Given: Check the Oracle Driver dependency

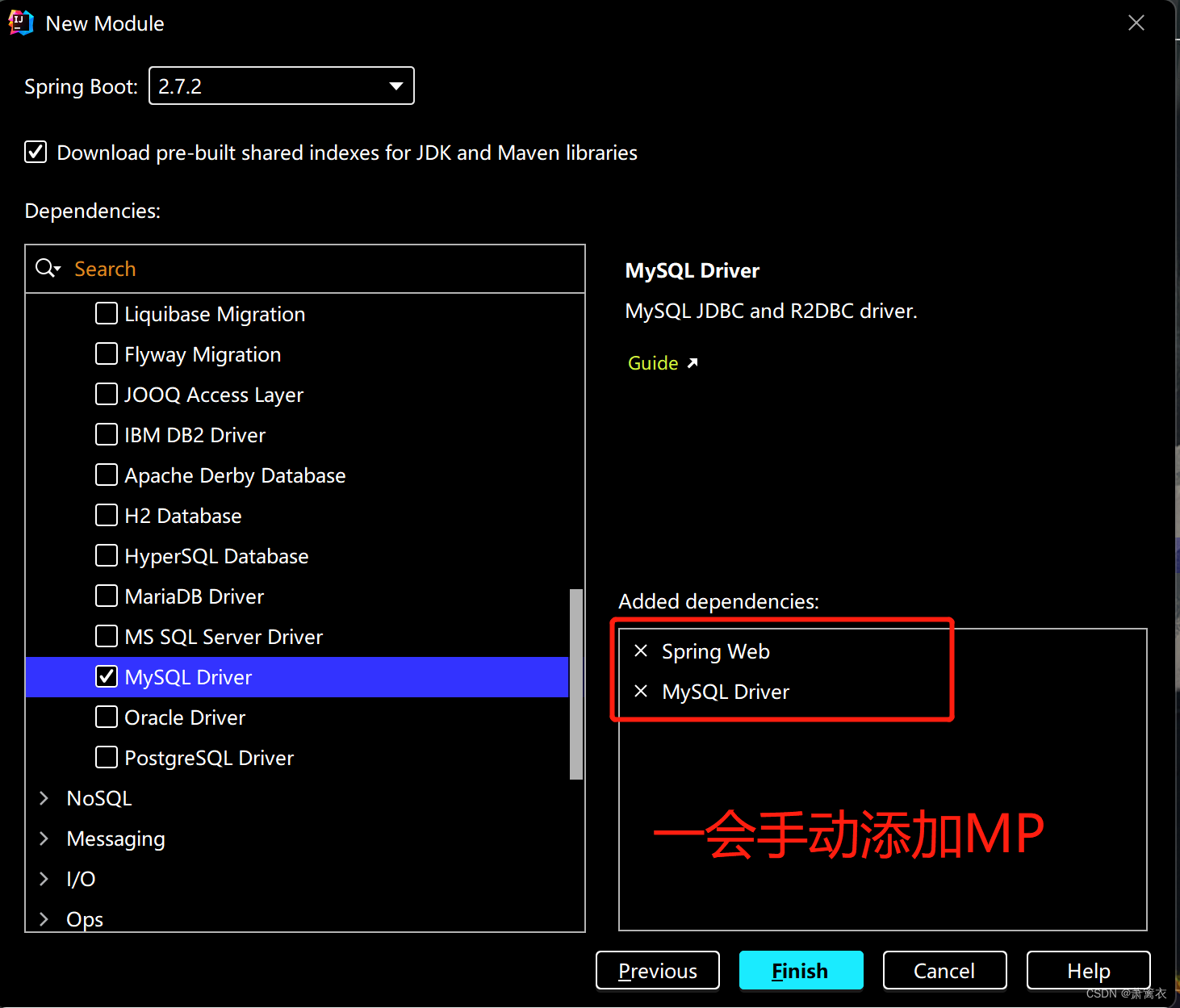Looking at the screenshot, I should 106,717.
